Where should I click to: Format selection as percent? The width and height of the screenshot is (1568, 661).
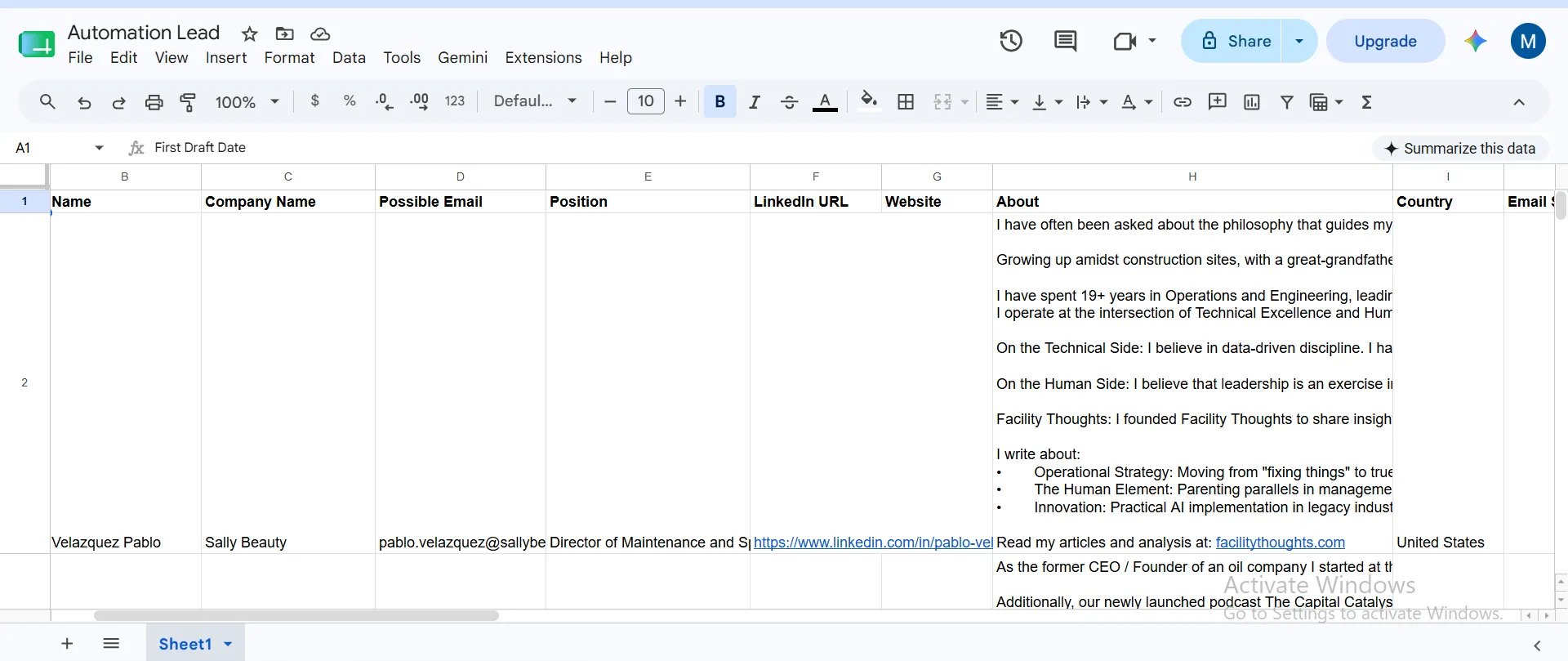pos(350,101)
